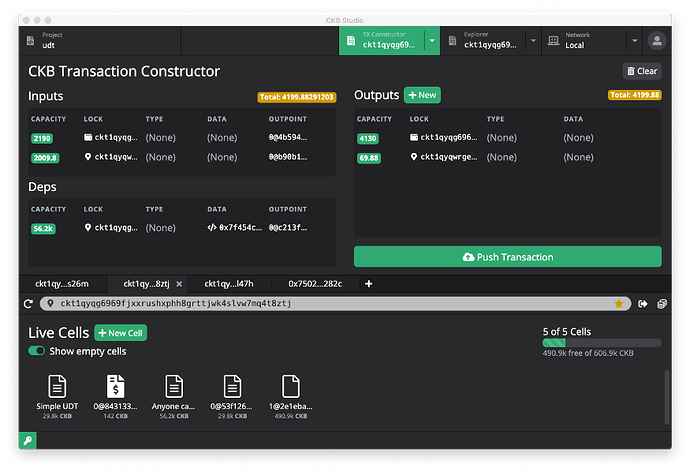This screenshot has height=471, width=690.
Task: Add new output with New button
Action: point(422,95)
